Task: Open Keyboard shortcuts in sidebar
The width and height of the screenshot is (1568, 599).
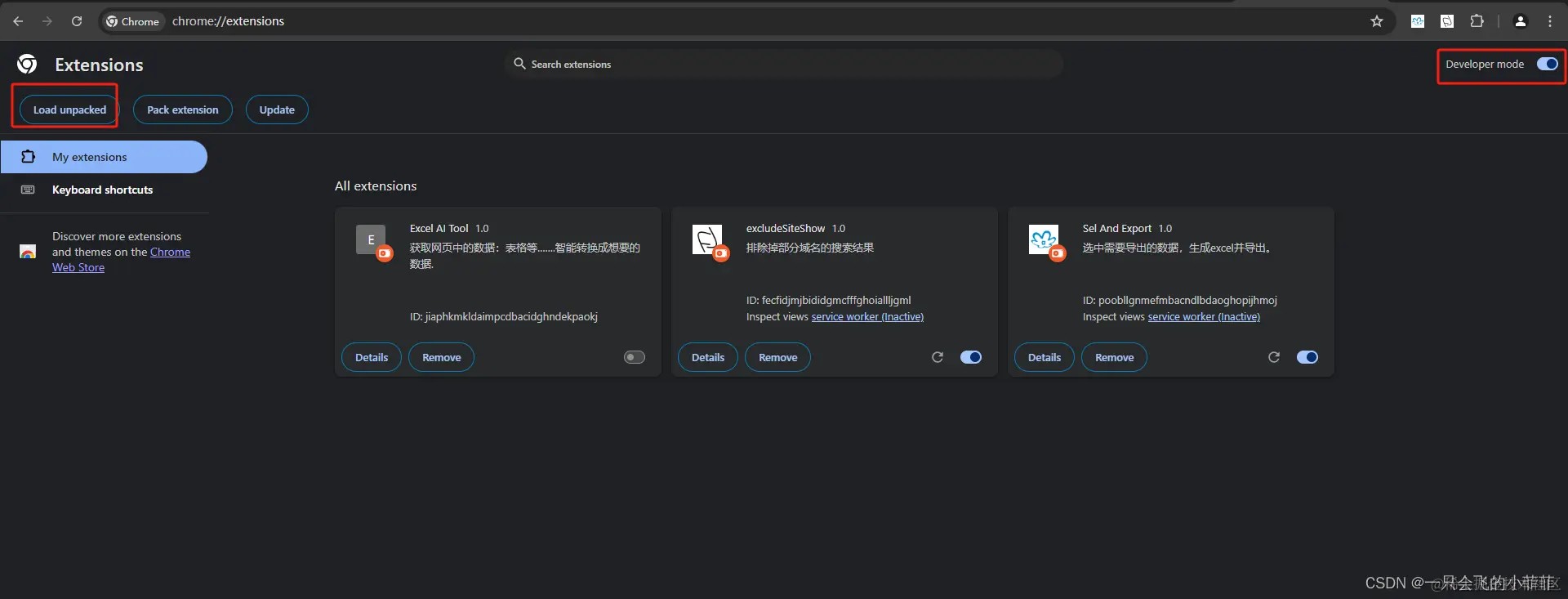Action: 104,190
